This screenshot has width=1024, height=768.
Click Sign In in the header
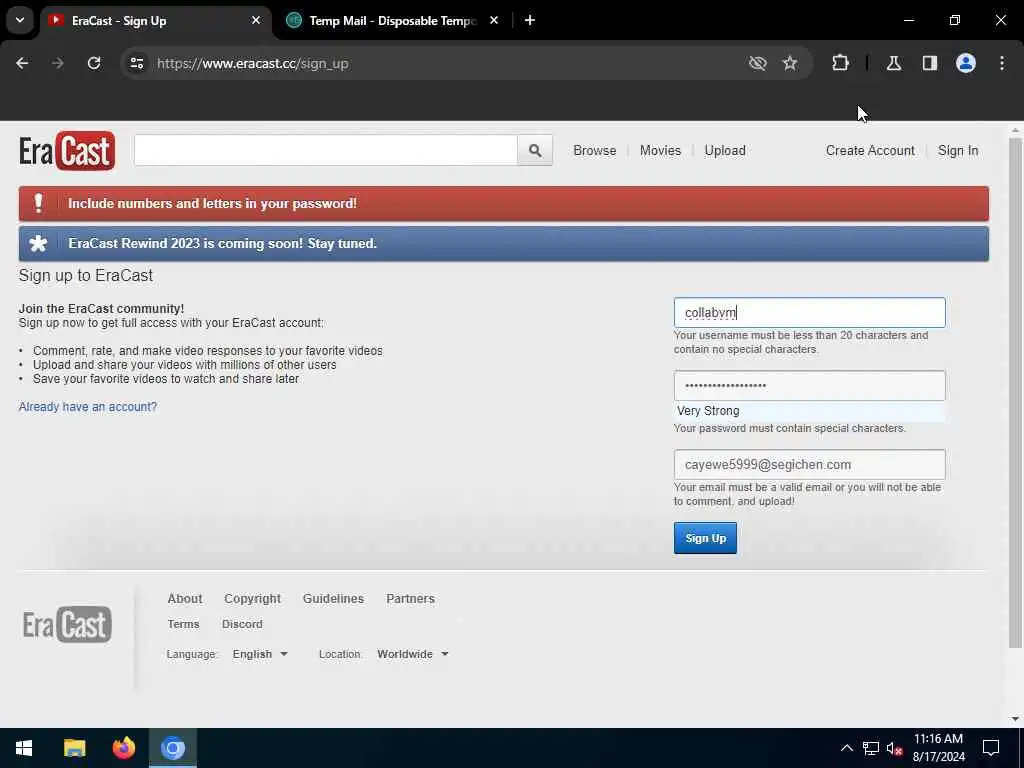tap(958, 151)
